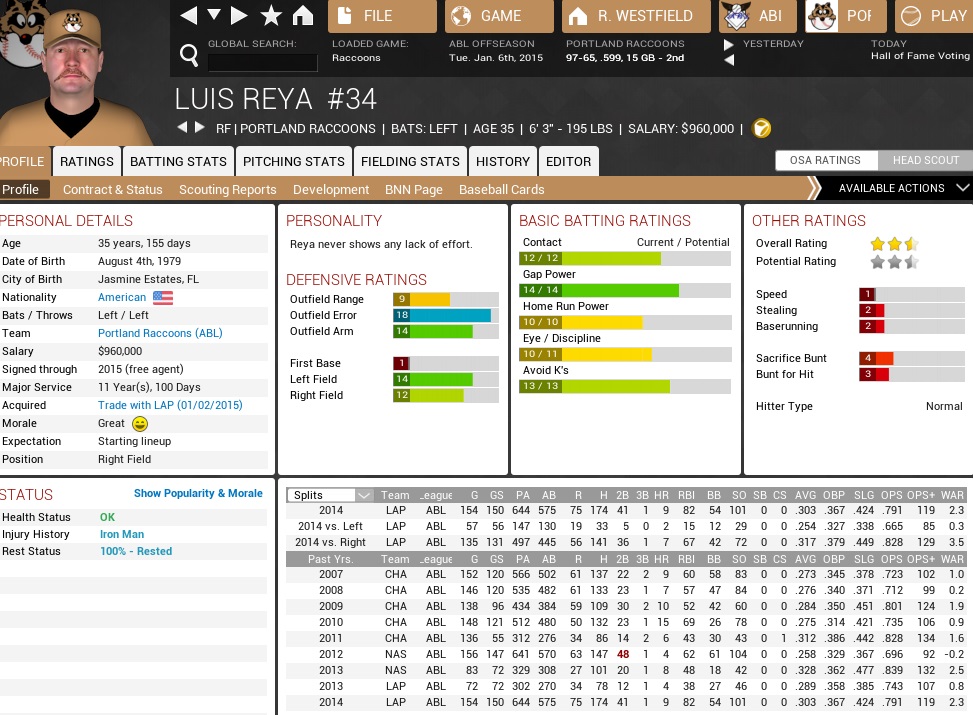Switch to Scouting Reports subtab

coord(227,189)
